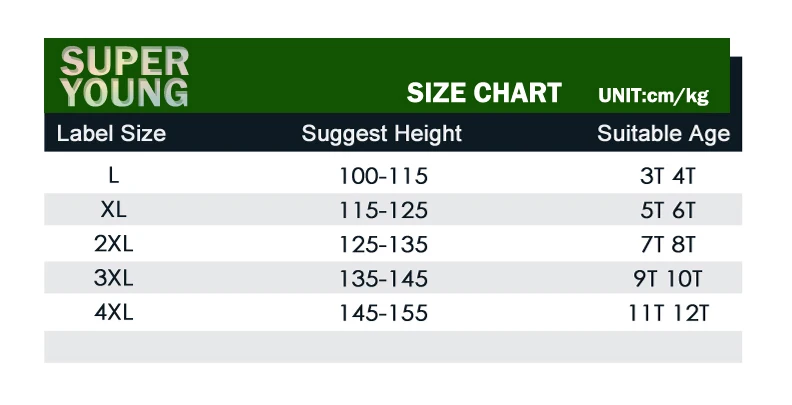Click the 3T 4T age cell
Image resolution: width=792 pixels, height=405 pixels.
coord(668,176)
